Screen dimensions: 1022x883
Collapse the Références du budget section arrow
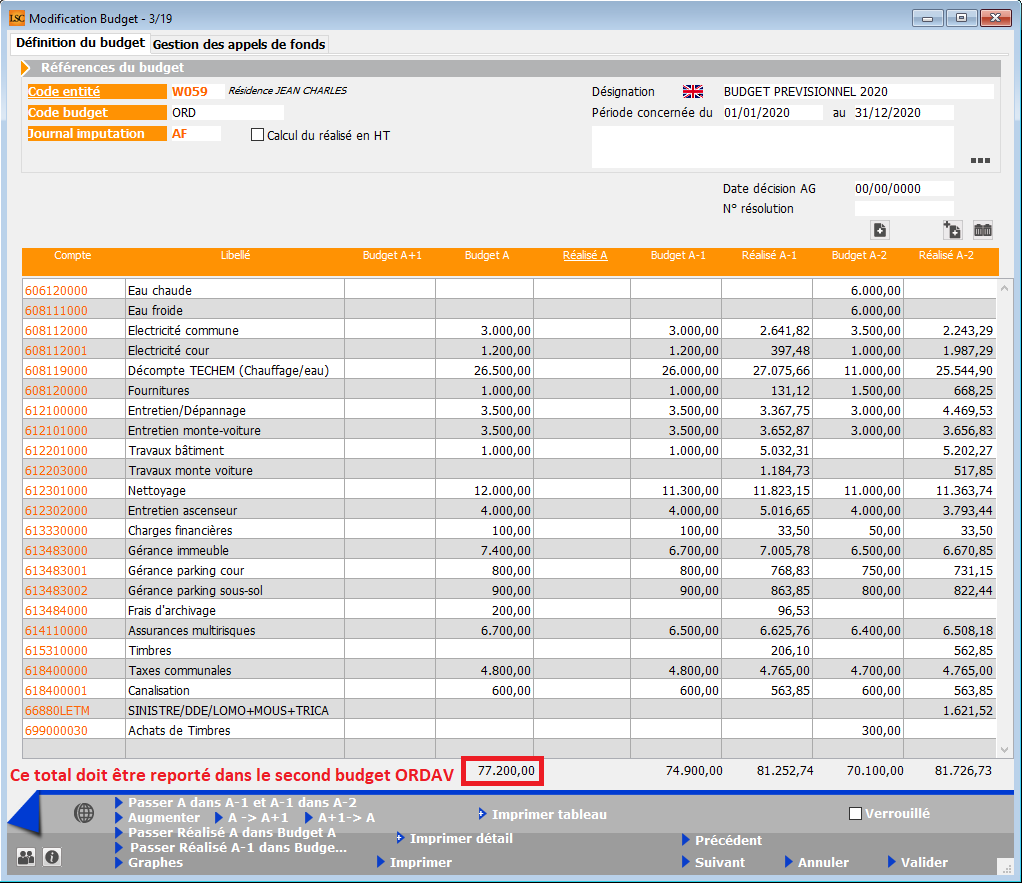tap(25, 68)
